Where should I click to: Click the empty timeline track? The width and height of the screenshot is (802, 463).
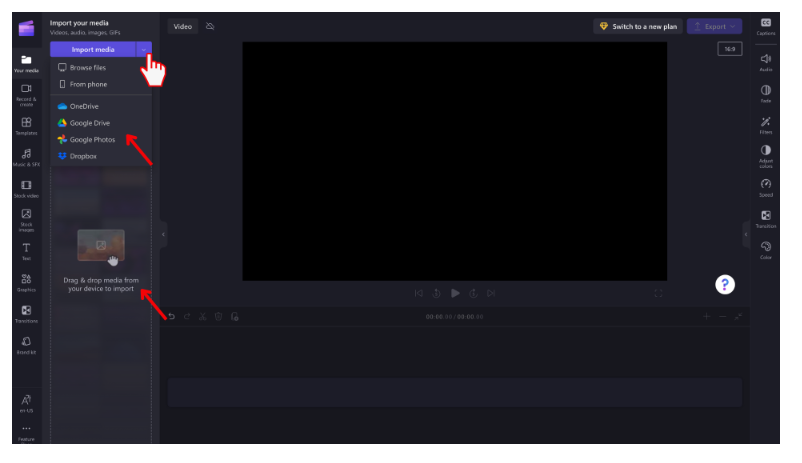pos(455,393)
